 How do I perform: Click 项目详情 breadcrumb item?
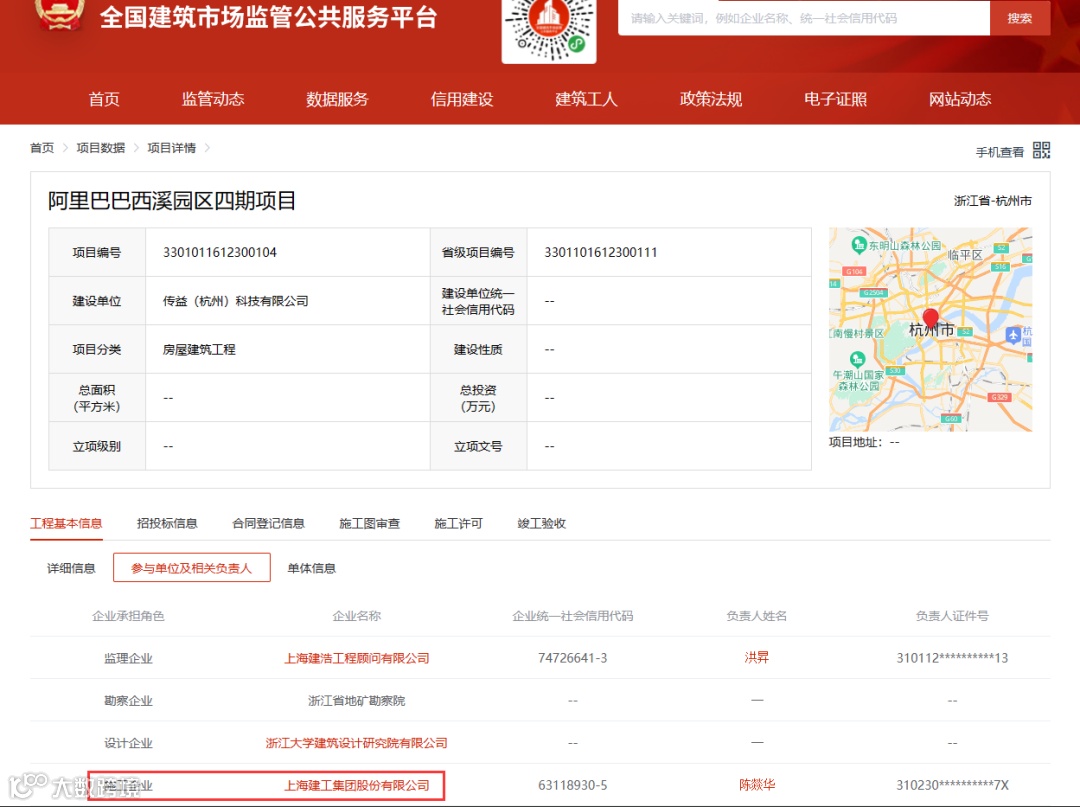pyautogui.click(x=172, y=148)
